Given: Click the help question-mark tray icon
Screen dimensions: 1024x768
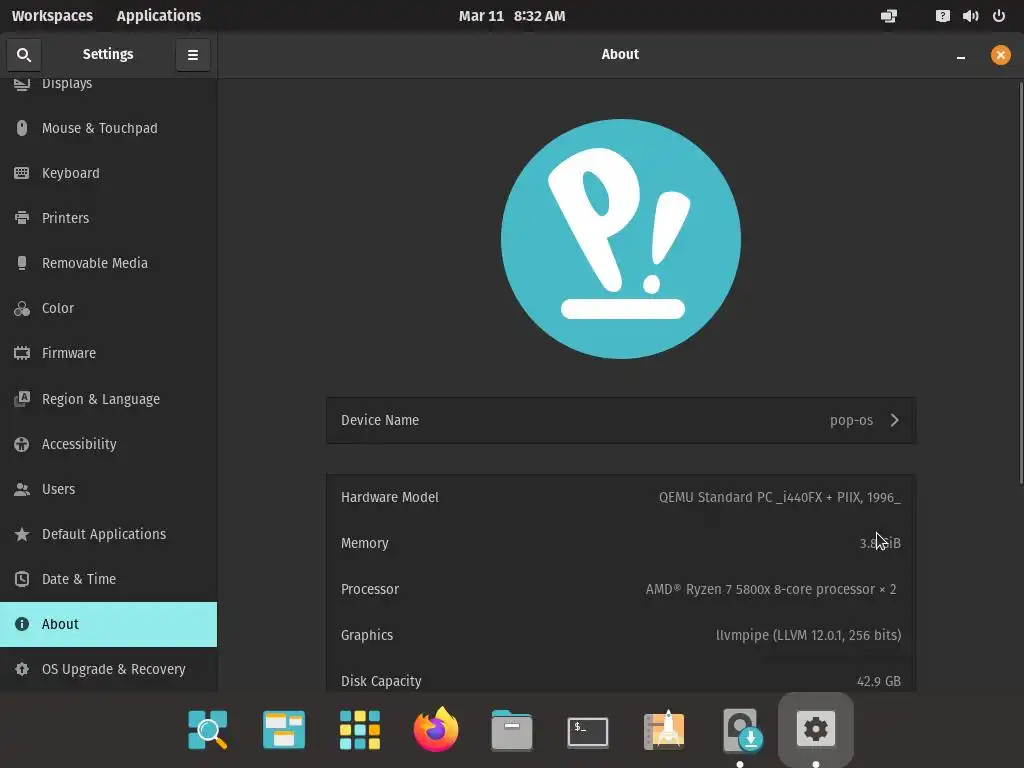Looking at the screenshot, I should click(942, 16).
